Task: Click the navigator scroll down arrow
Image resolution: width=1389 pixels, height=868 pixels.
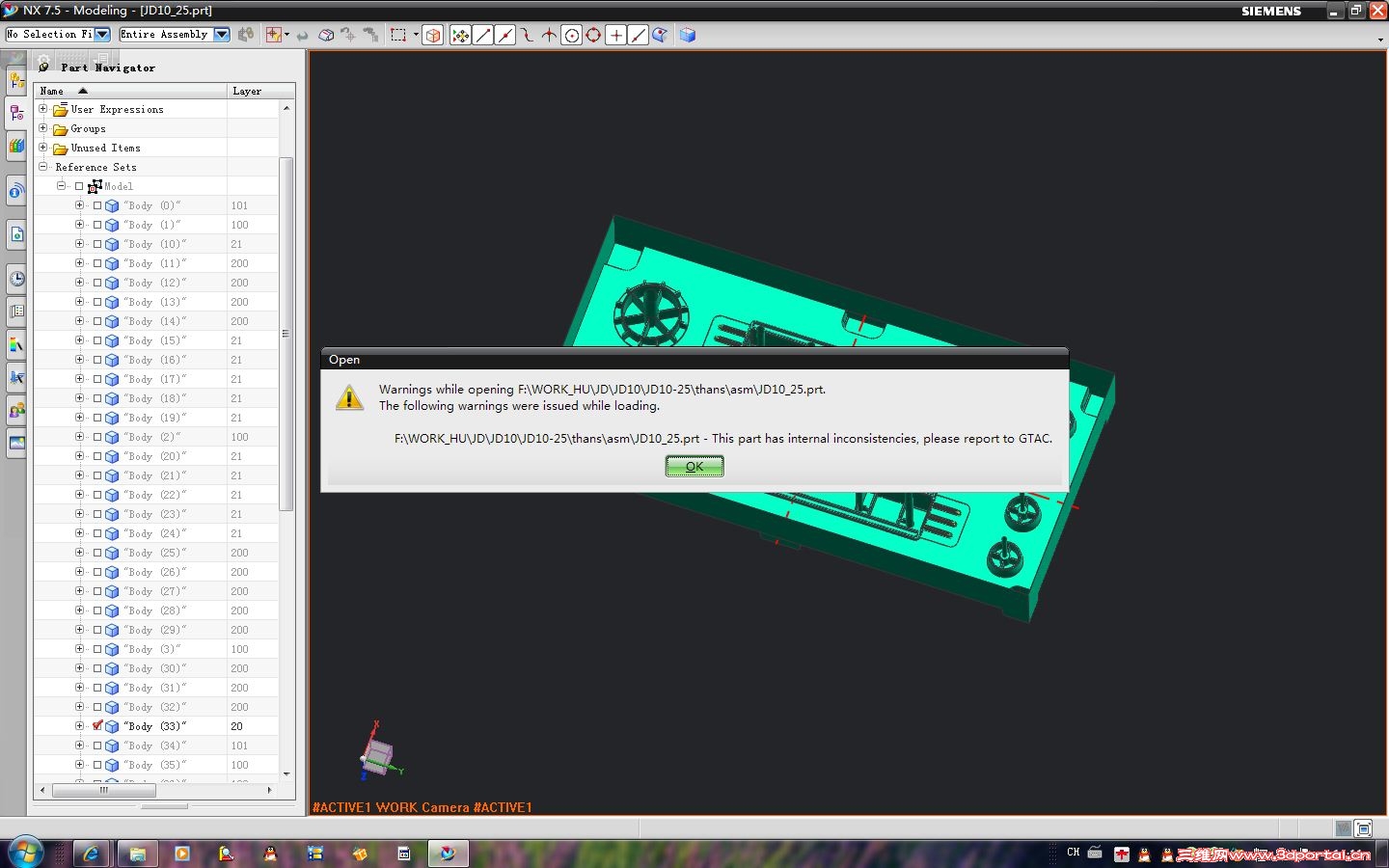Action: [286, 773]
